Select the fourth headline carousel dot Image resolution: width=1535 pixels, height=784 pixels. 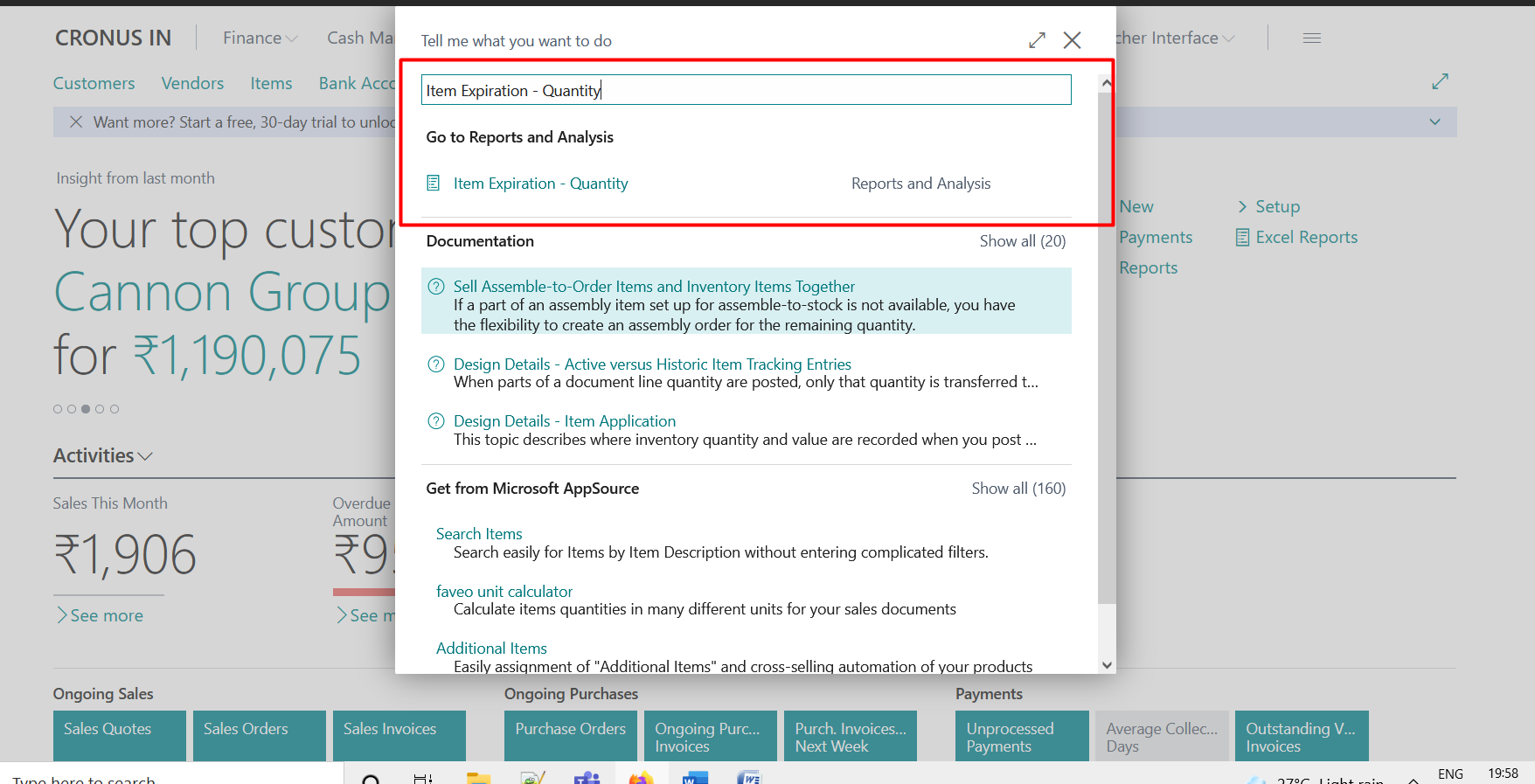(x=100, y=409)
